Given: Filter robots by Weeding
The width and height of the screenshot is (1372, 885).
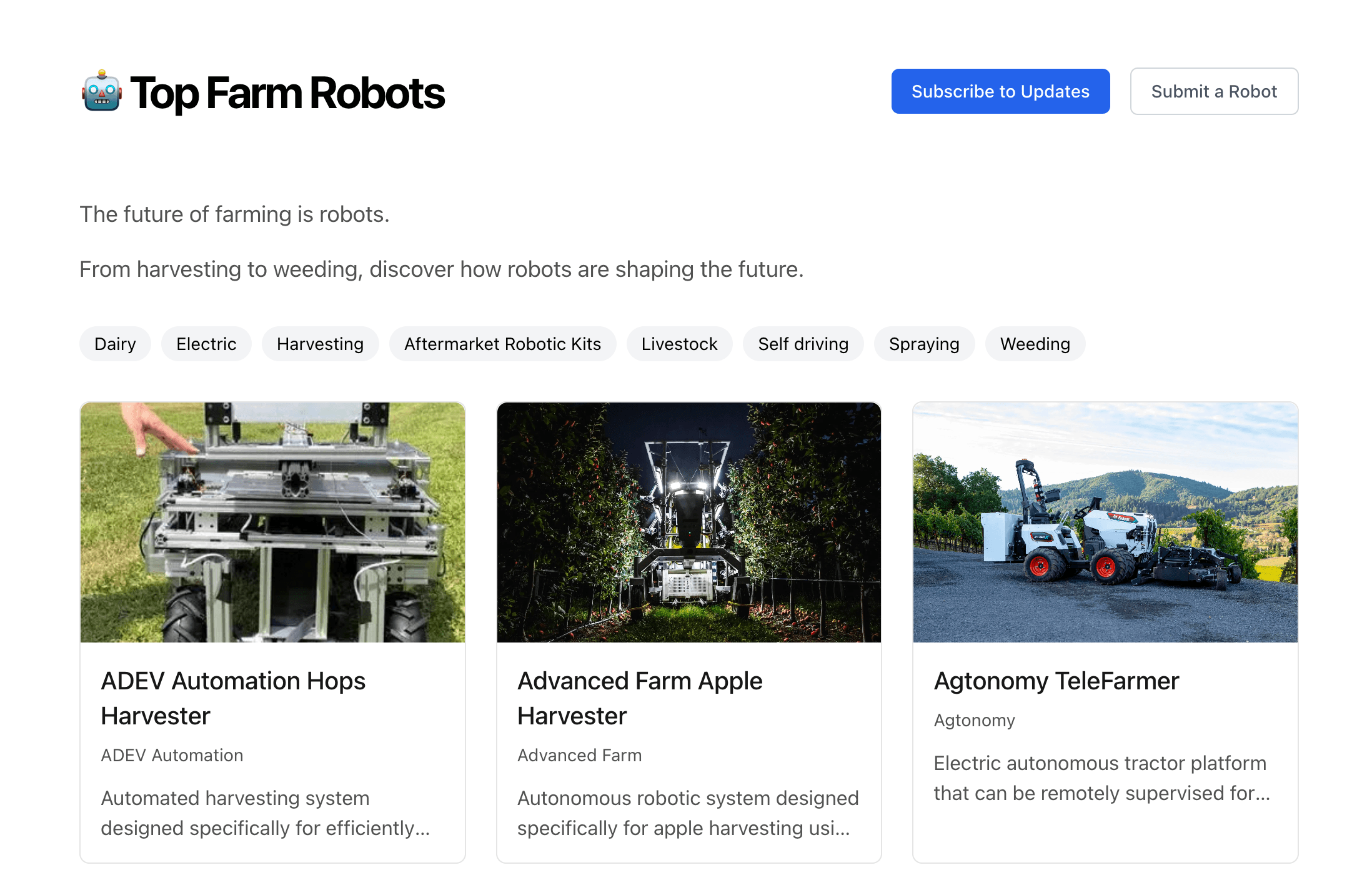Looking at the screenshot, I should coord(1035,344).
